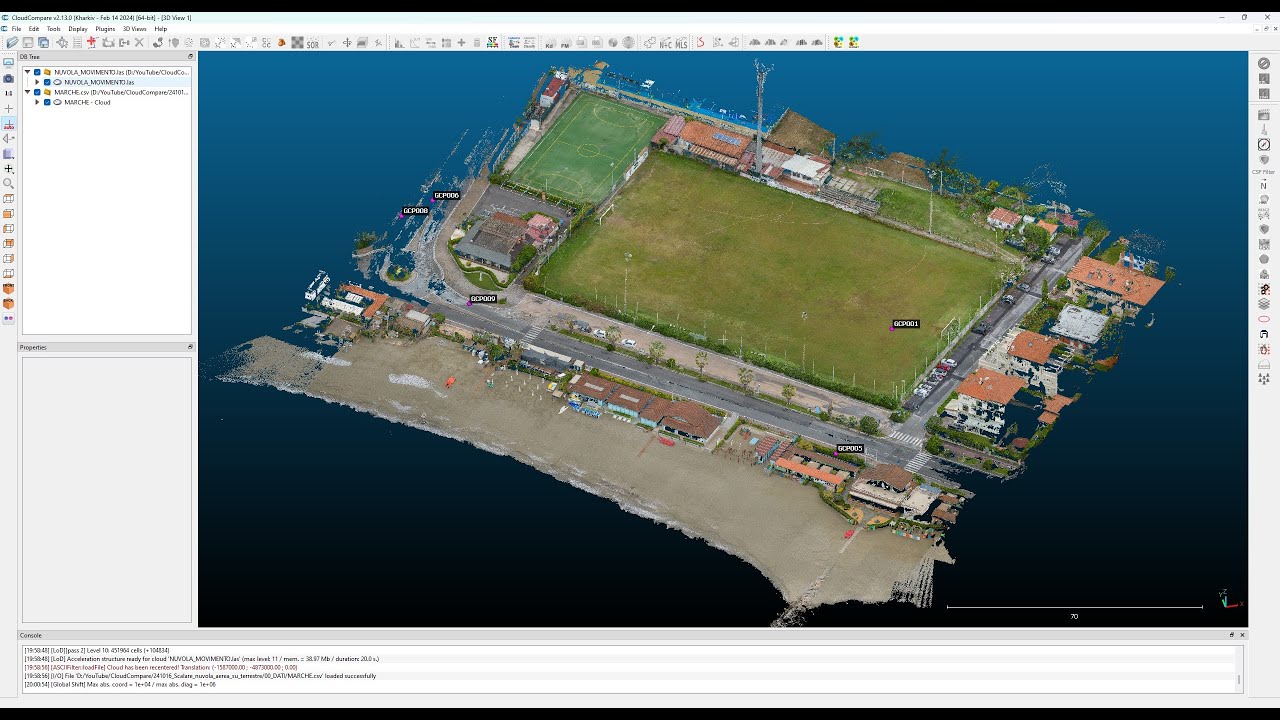The height and width of the screenshot is (720, 1280).
Task: Click the red ellipse plugin icon
Action: click(1264, 319)
